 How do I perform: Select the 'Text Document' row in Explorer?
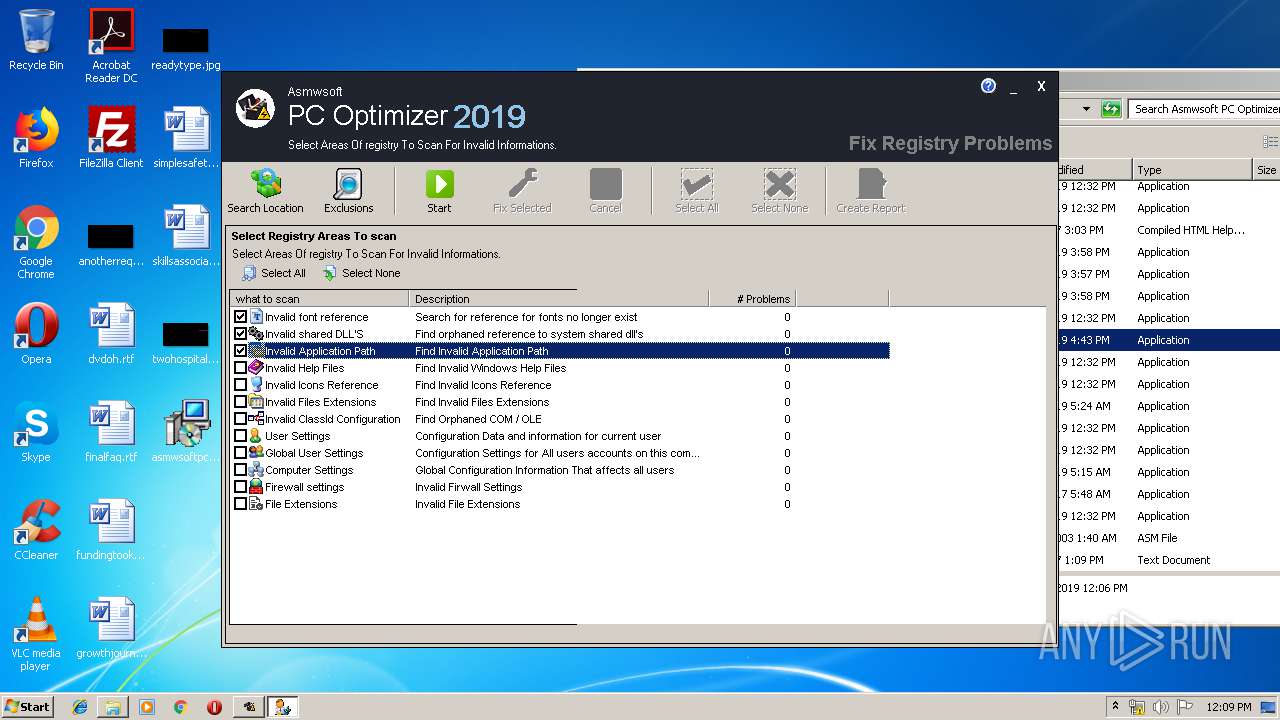click(x=1168, y=560)
